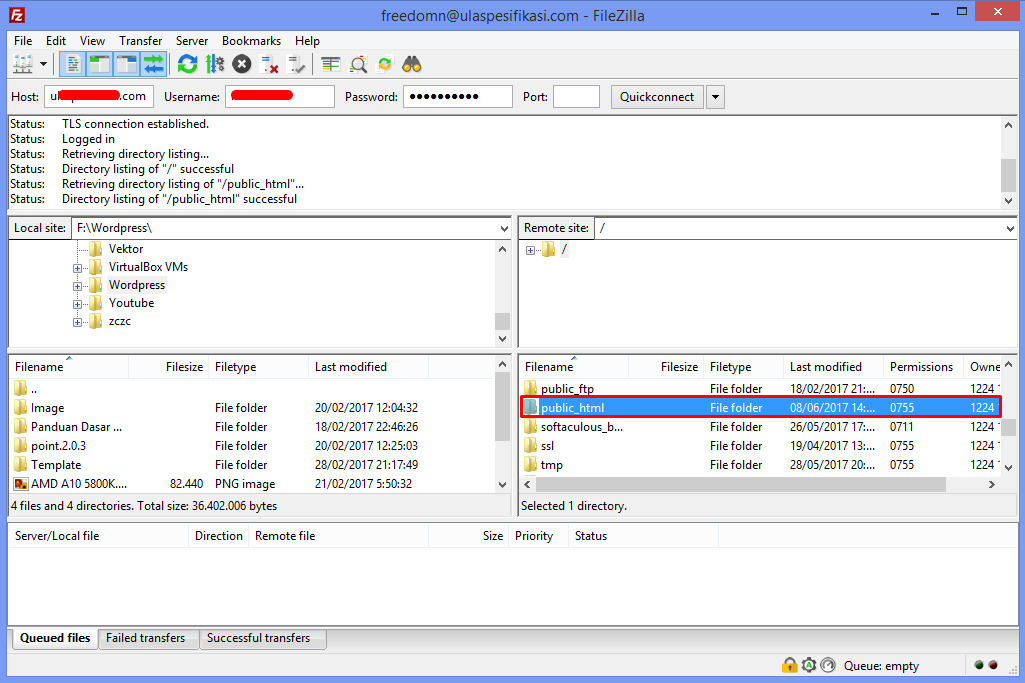Click the Quickconnect button

[x=657, y=97]
